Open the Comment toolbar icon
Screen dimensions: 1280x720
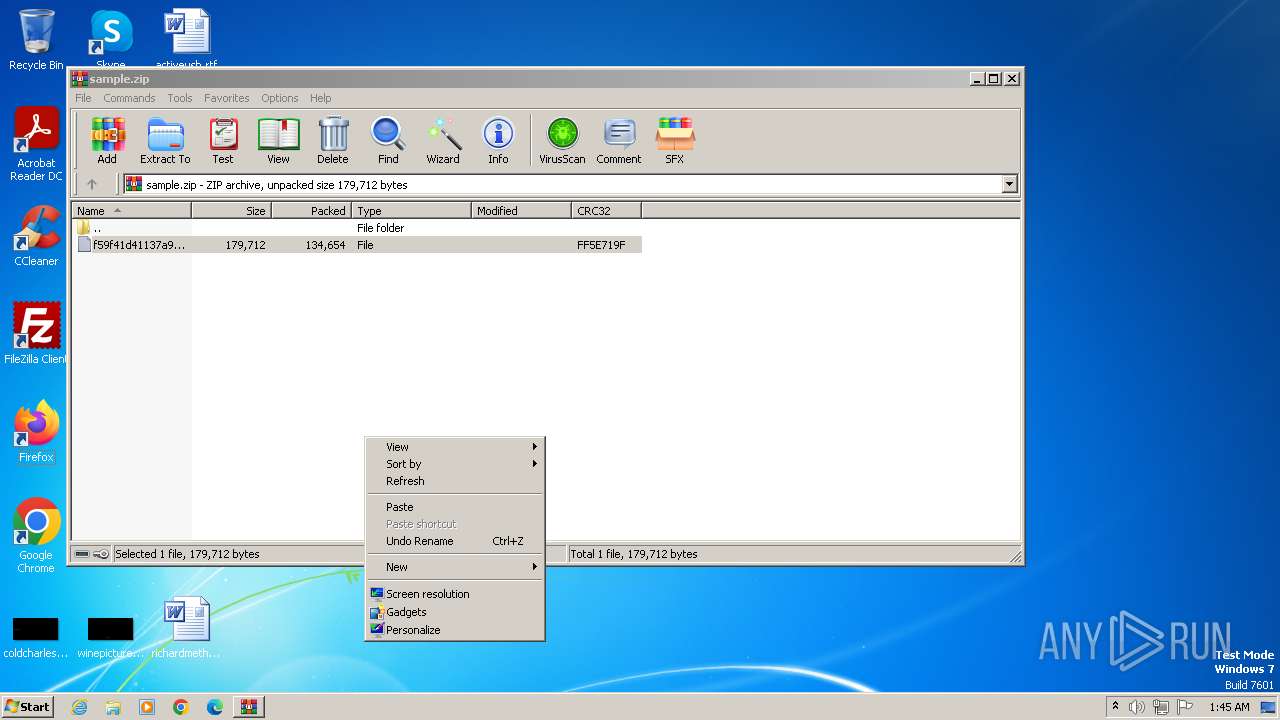point(619,140)
